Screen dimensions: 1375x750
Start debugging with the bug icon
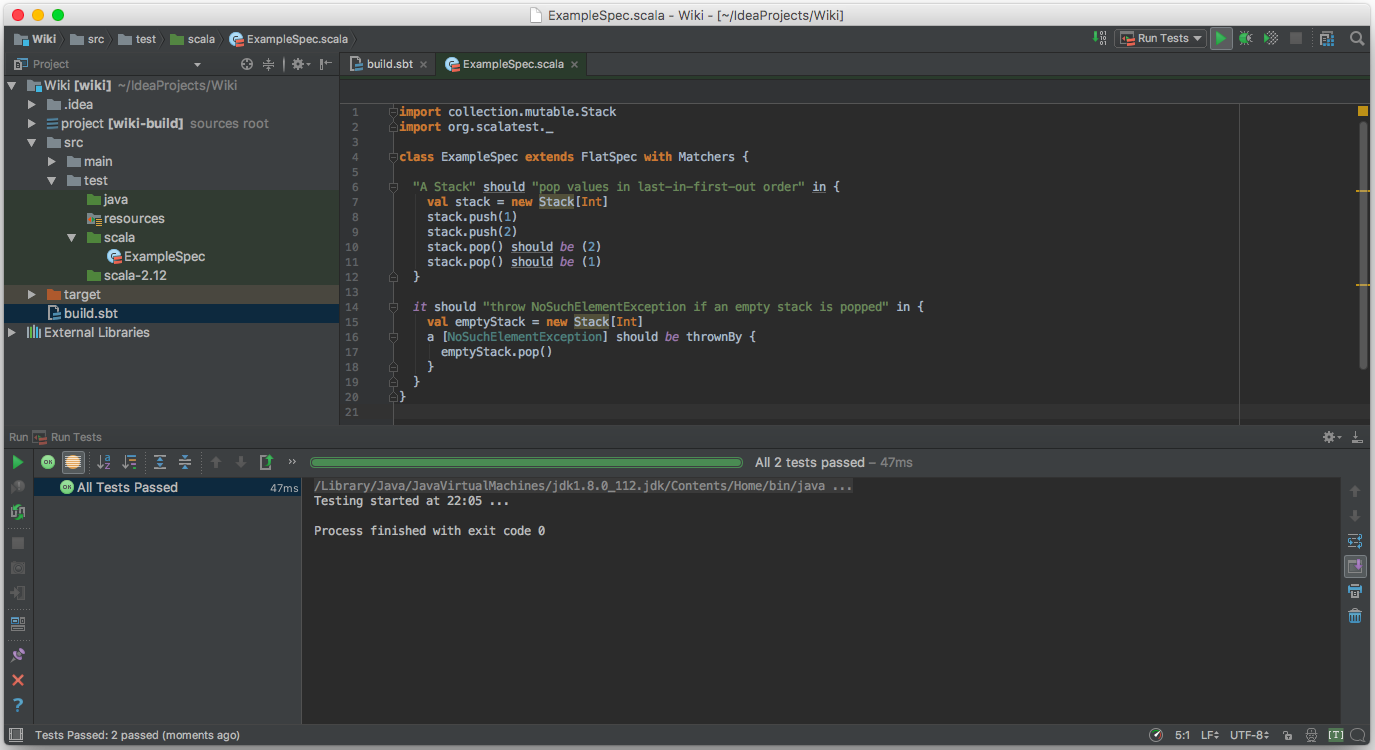[x=1245, y=38]
